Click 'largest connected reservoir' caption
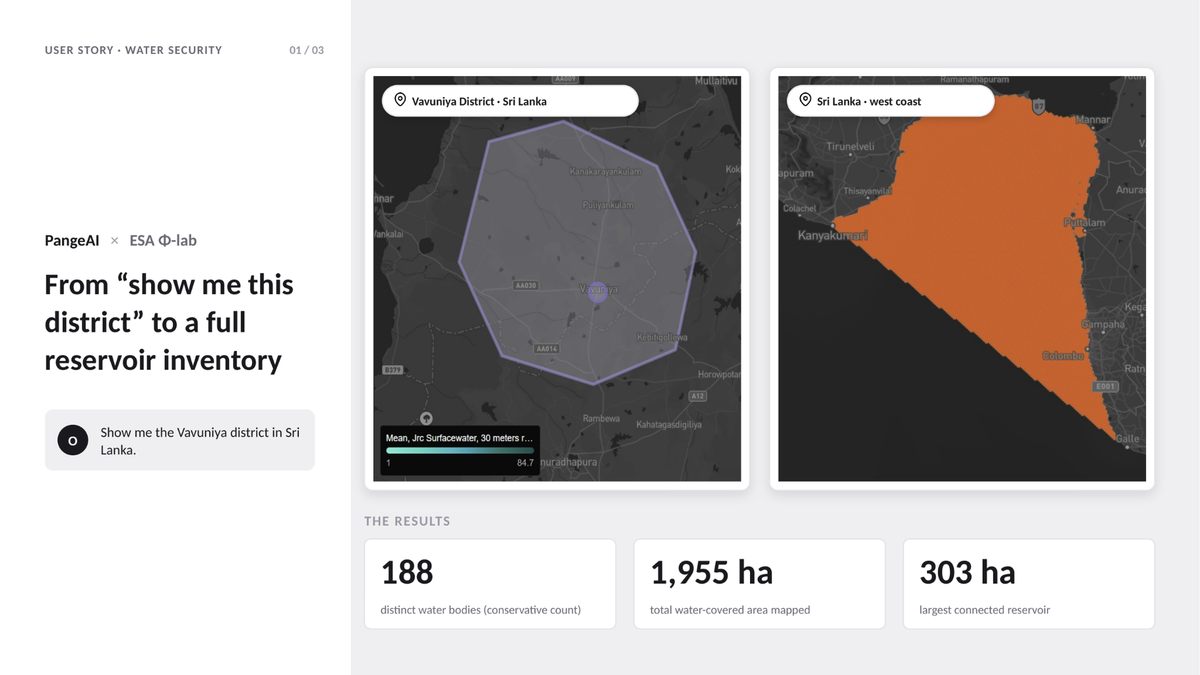The height and width of the screenshot is (675, 1200). [985, 610]
